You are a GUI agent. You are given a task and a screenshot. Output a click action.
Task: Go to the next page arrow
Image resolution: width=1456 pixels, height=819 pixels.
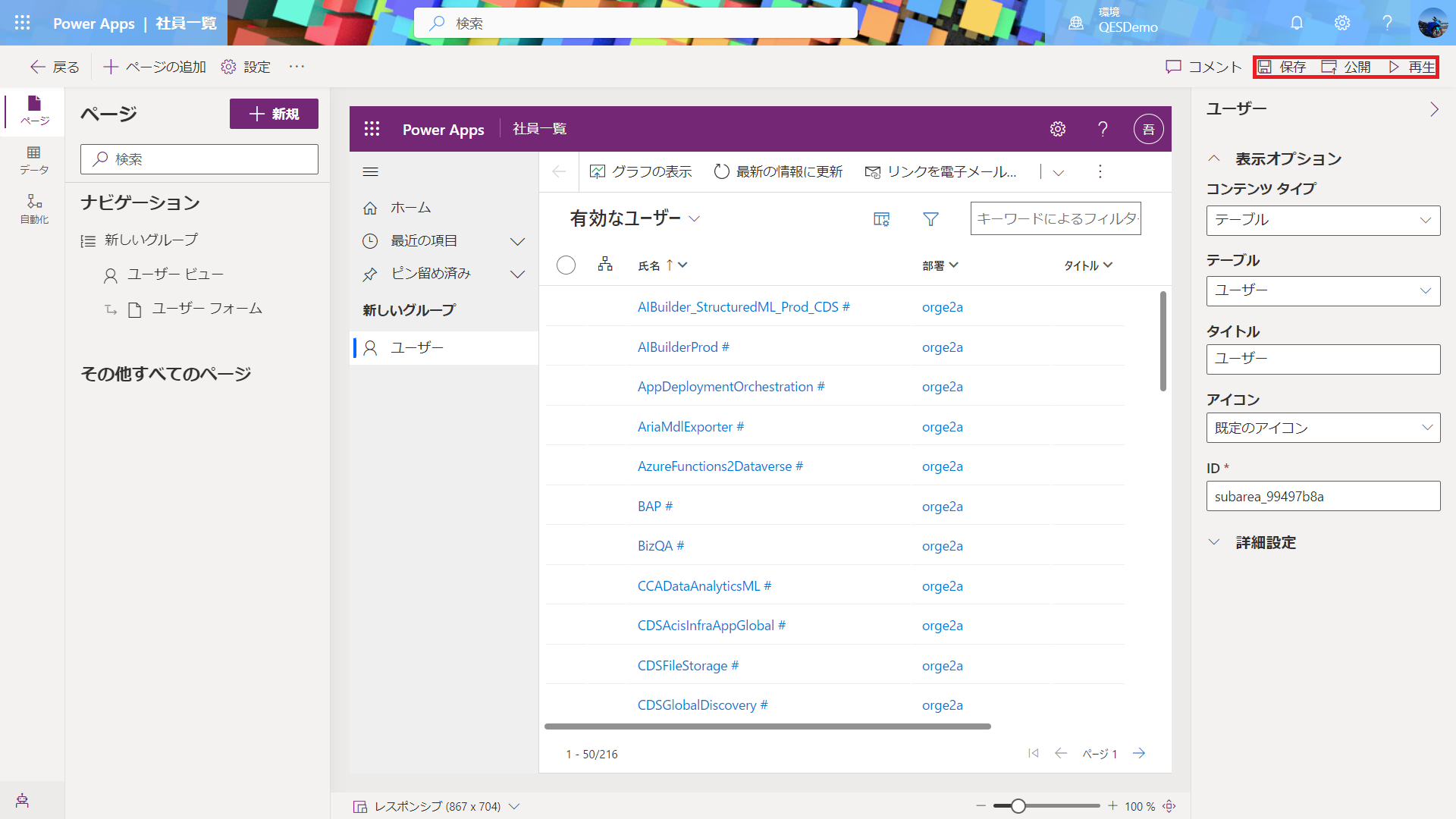1139,753
